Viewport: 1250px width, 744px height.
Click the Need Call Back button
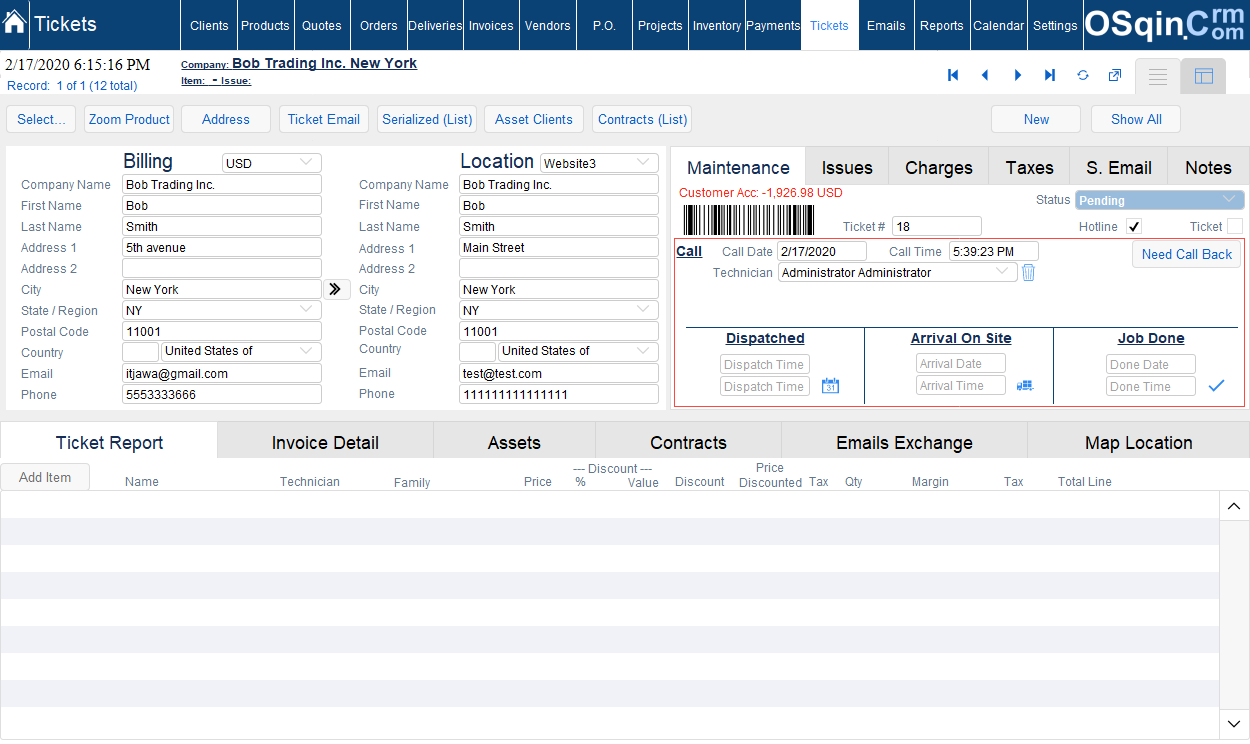1187,254
